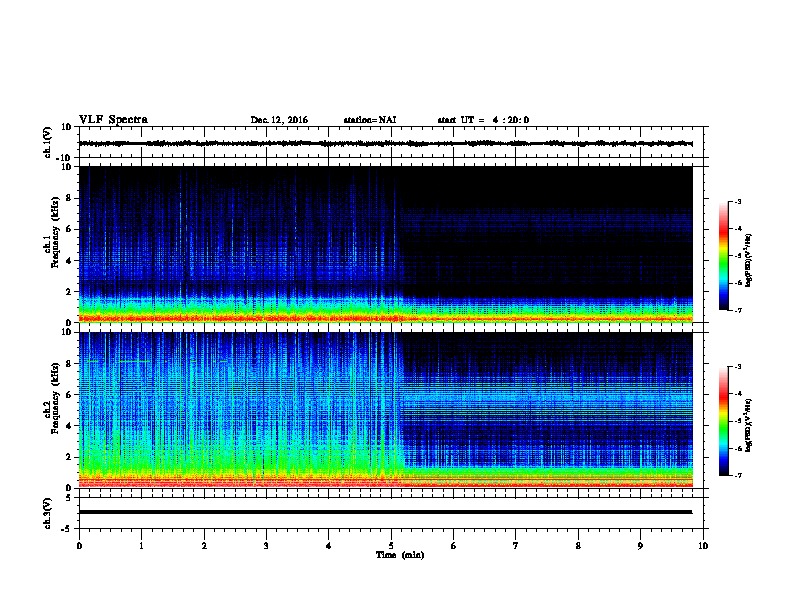Screen dimensions: 792x612
Task: Click time axis tick label "5"
Action: (391, 546)
